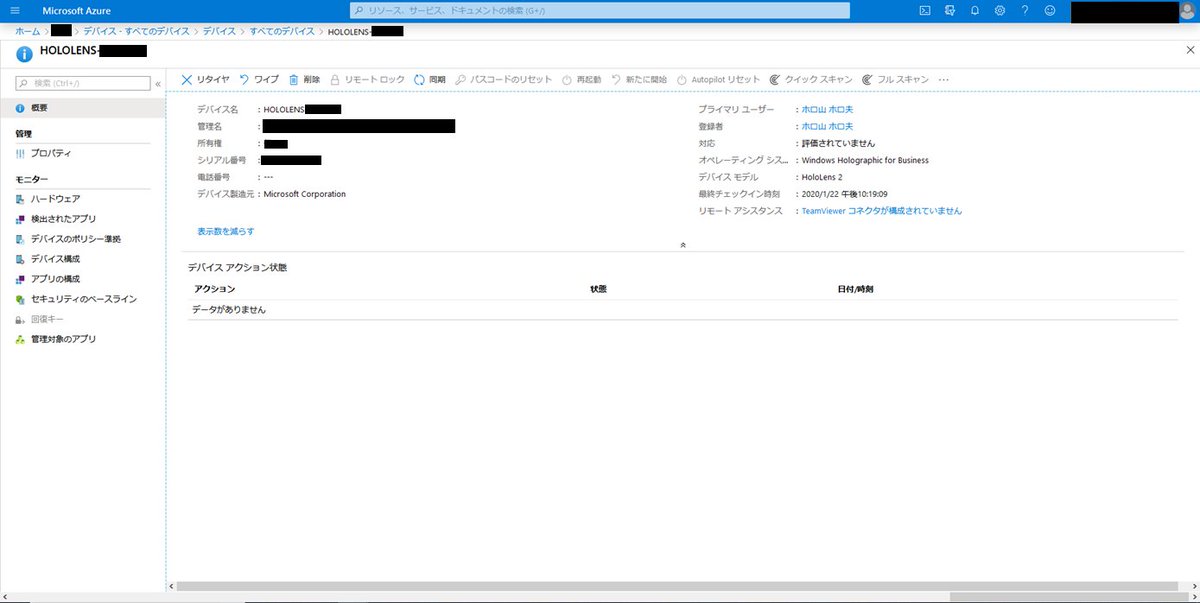This screenshot has width=1200, height=603.
Task: Click the top resource search box
Action: tap(600, 10)
